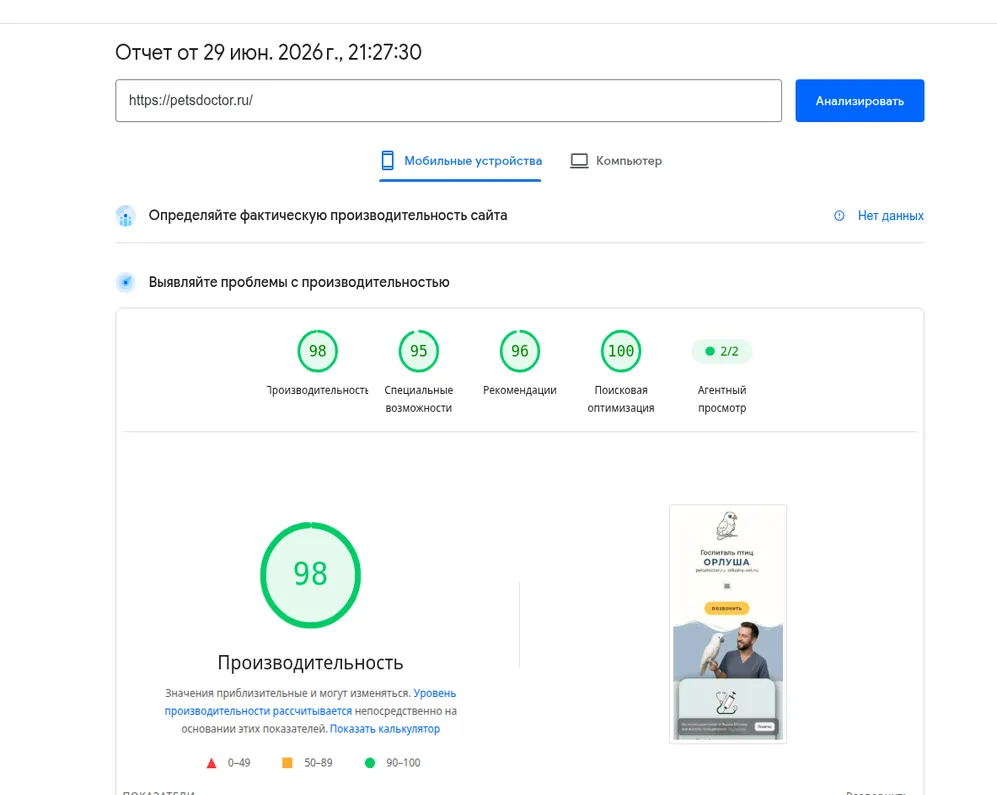
Task: Switch to Мобильные устройства tab
Action: pyautogui.click(x=460, y=161)
